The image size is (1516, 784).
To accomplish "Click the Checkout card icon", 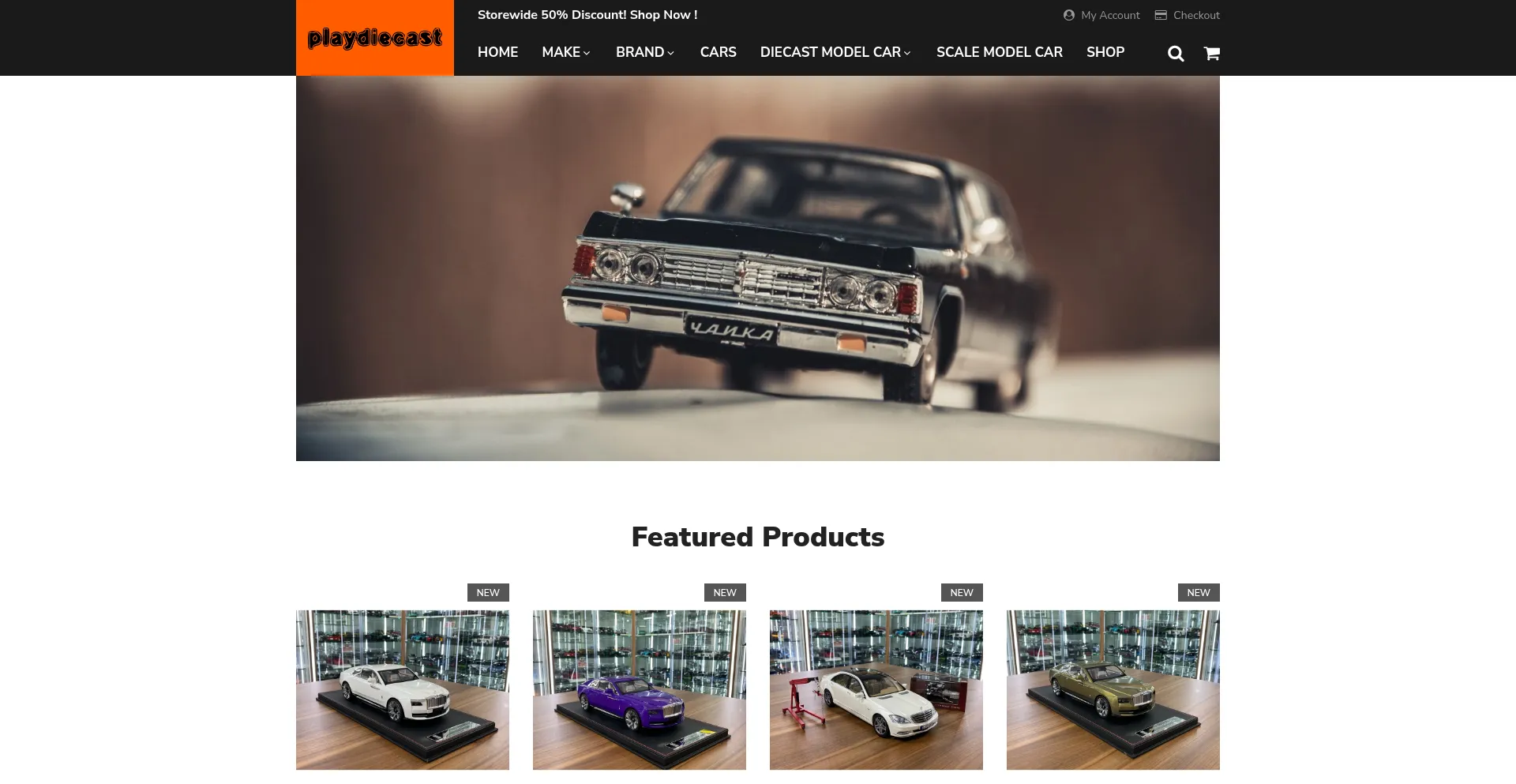I will tap(1160, 15).
